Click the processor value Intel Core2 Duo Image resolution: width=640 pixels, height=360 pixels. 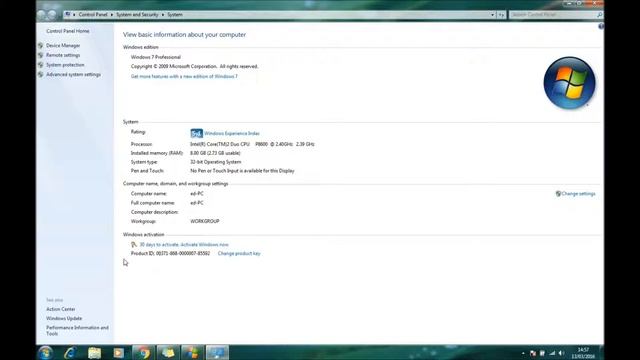coord(252,144)
